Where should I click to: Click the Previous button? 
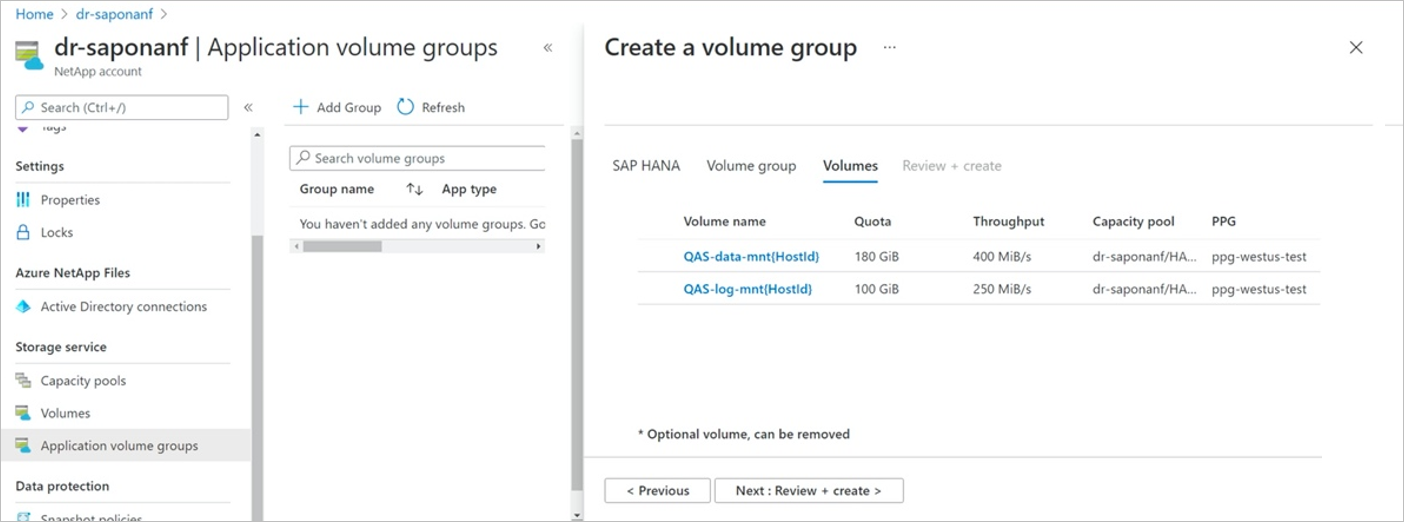(x=657, y=490)
